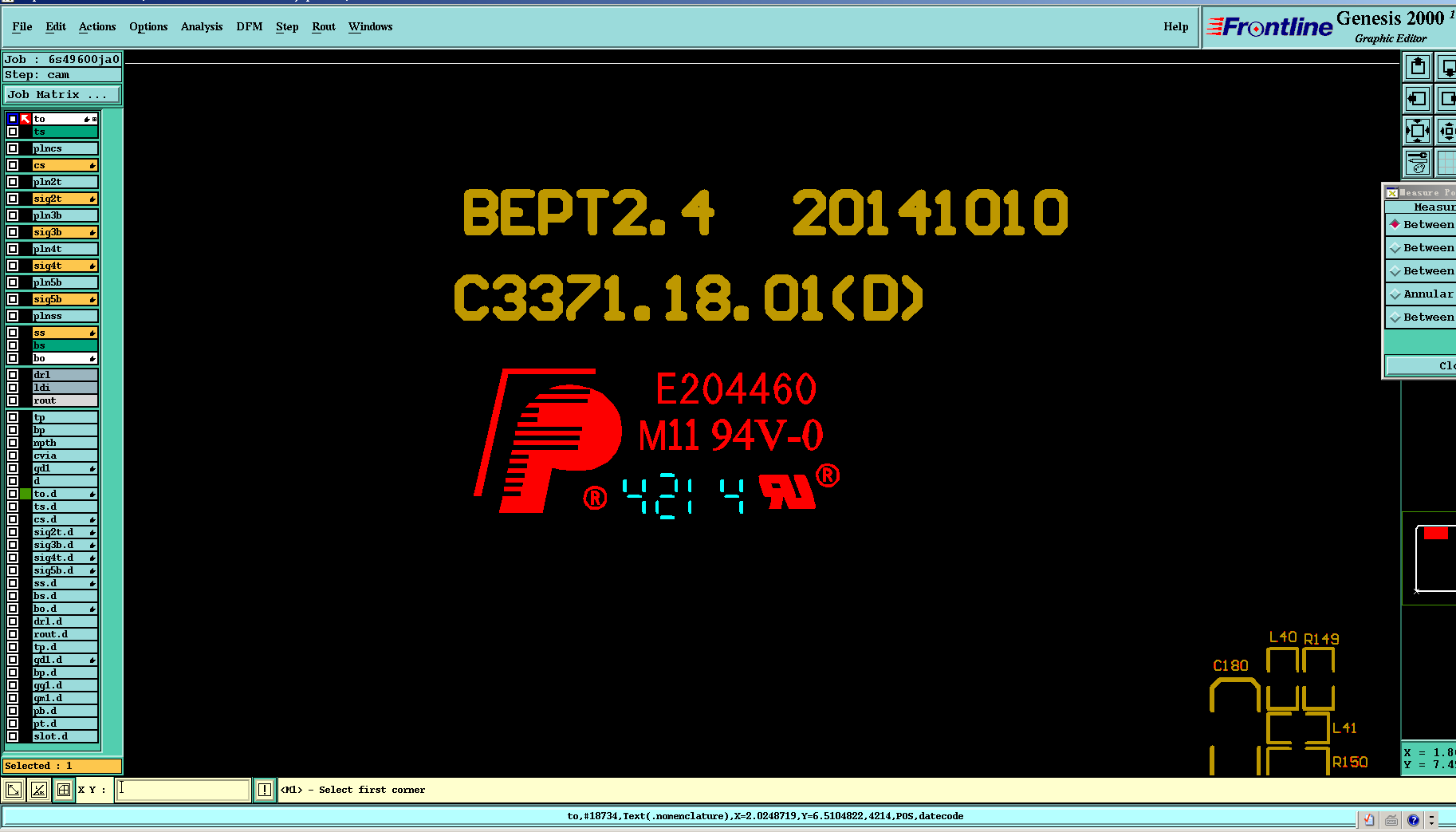Click the blue help icon in the tray
This screenshot has height=832, width=1456.
(x=1413, y=819)
